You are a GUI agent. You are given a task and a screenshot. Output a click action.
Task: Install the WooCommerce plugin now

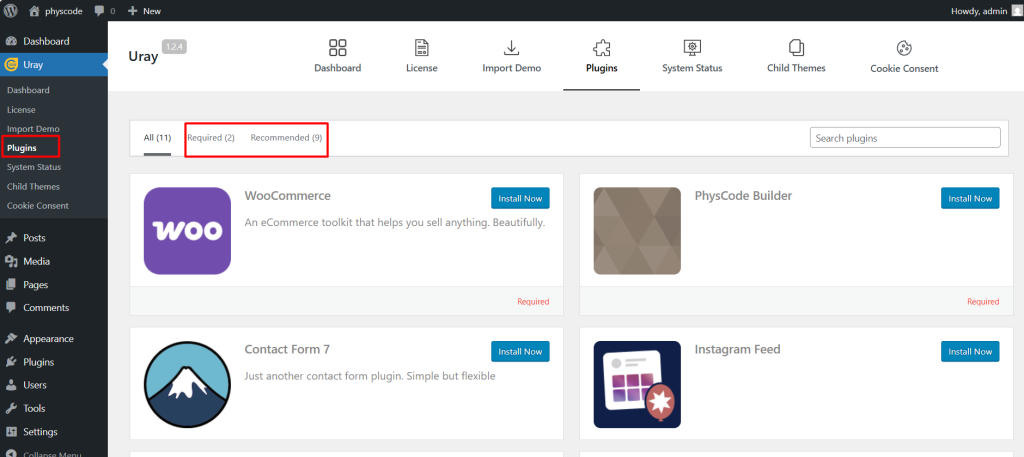520,198
